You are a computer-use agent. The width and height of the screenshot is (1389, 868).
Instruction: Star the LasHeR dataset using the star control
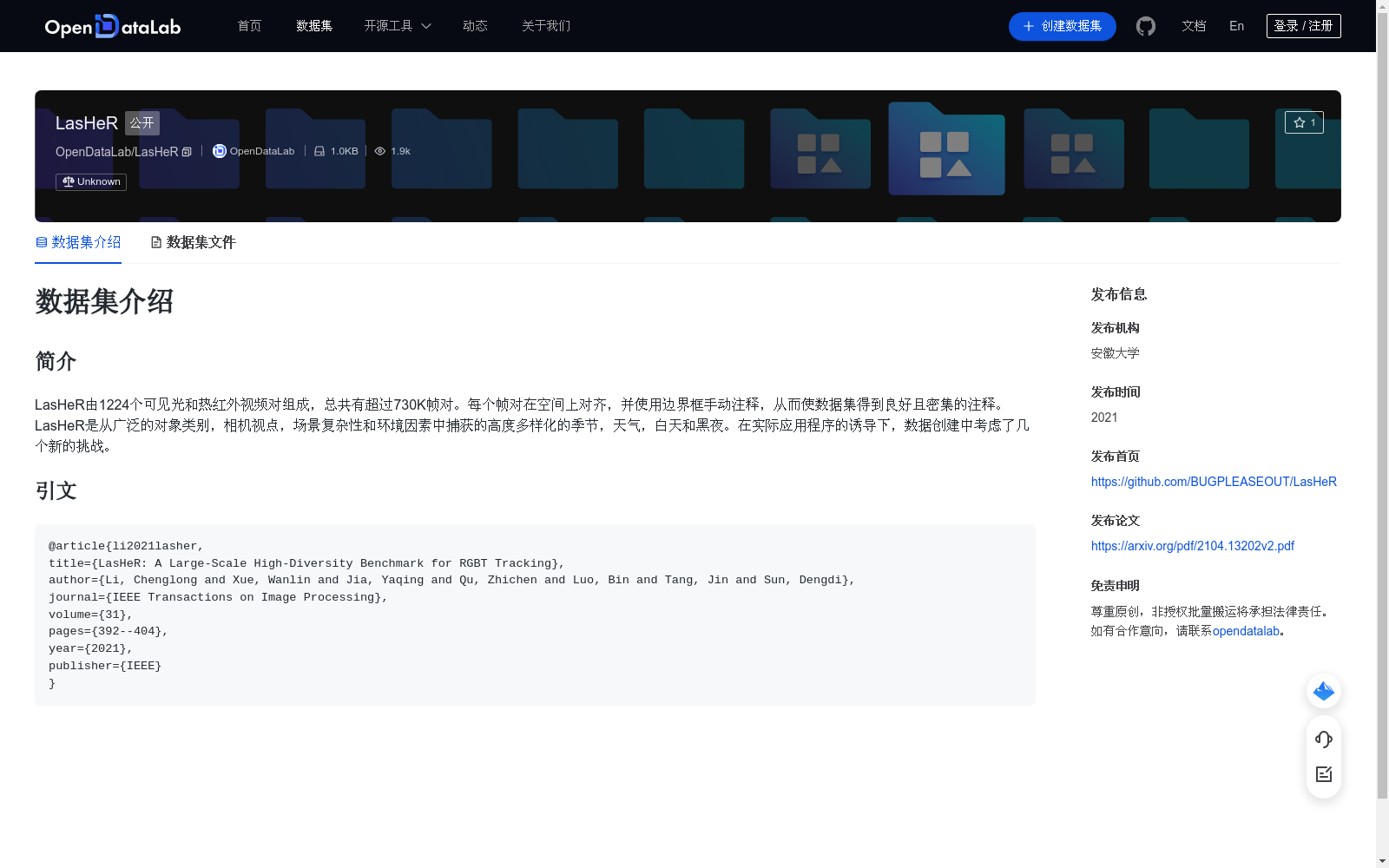tap(1304, 122)
